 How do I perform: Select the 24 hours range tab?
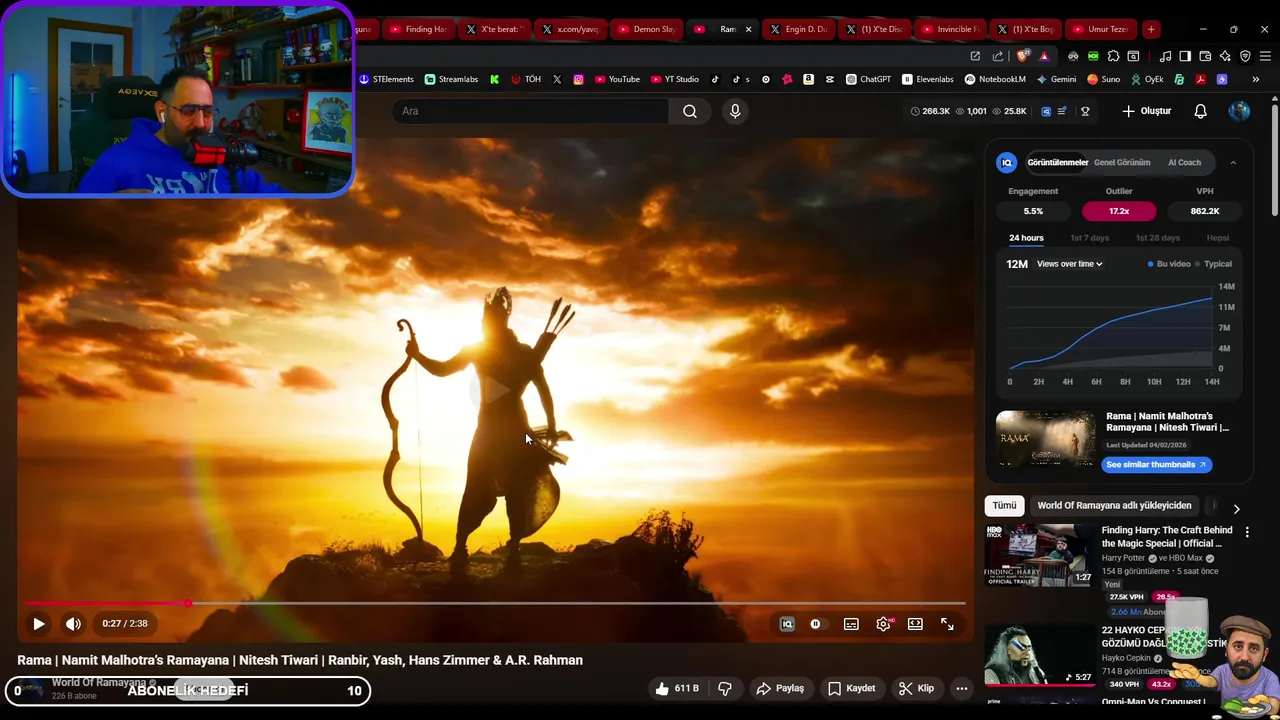pyautogui.click(x=1026, y=238)
